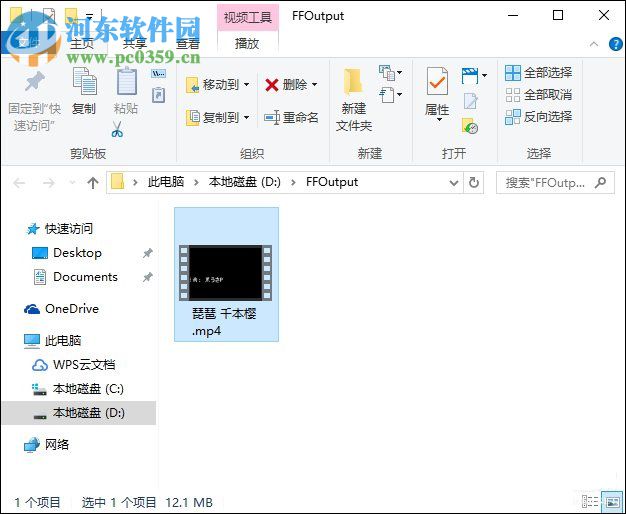
Task: Click the red Delete (删除) button
Action: (287, 85)
